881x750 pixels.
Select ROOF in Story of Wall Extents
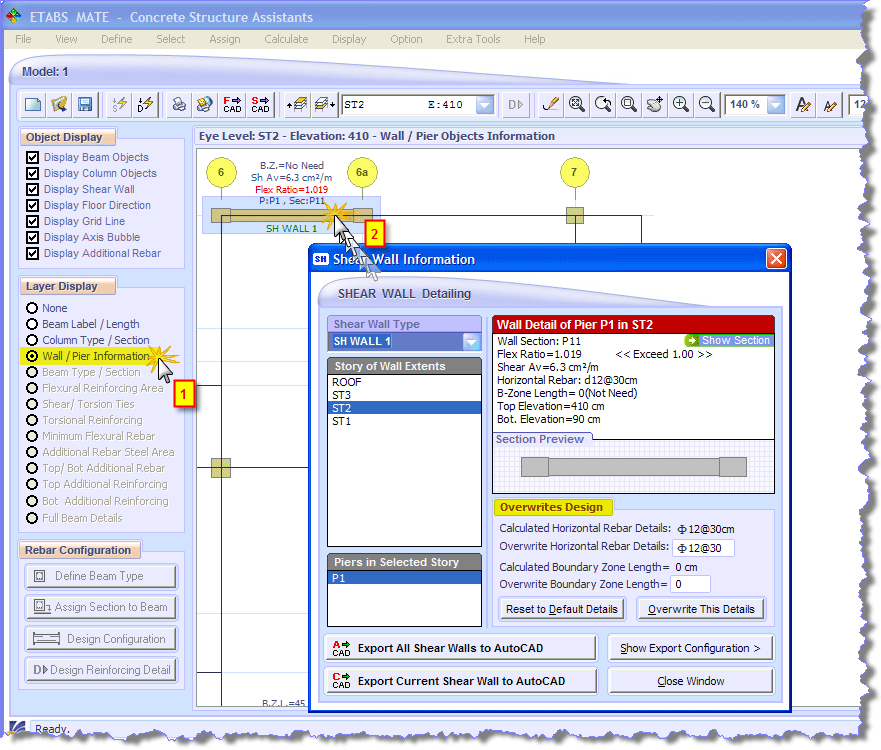click(347, 382)
